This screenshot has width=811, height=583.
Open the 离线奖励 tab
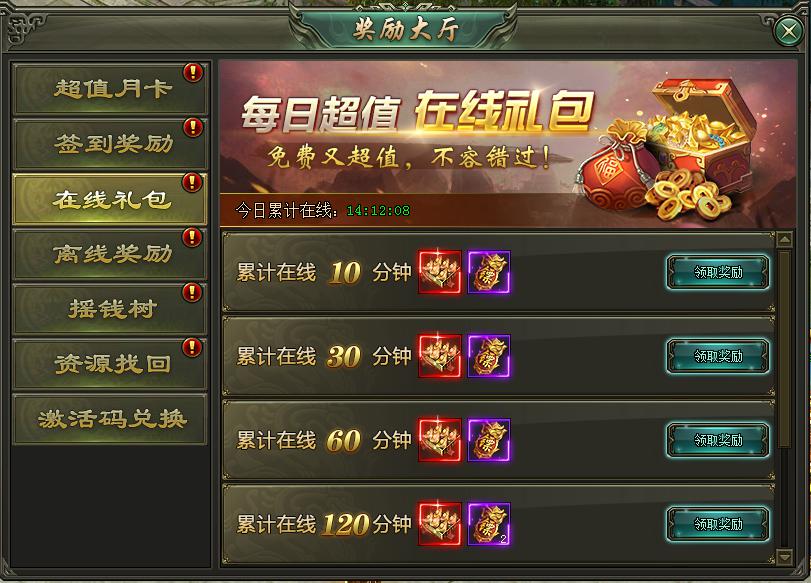(x=110, y=254)
